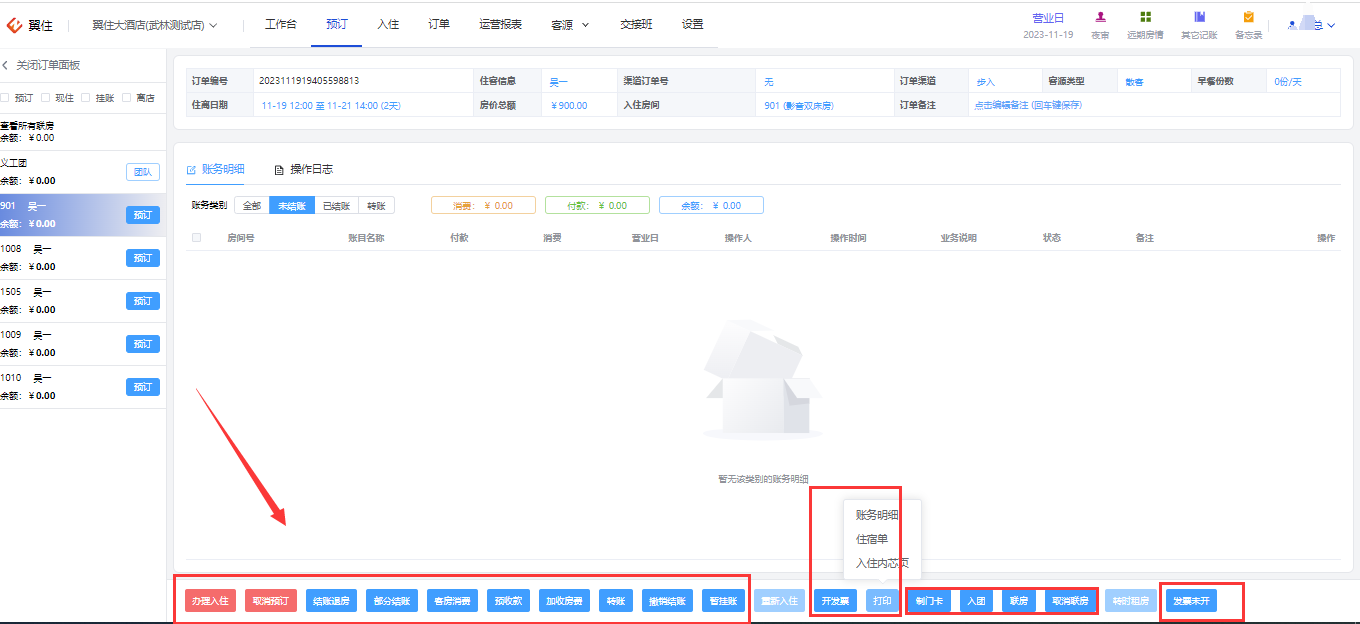Select room 1009 吴一 in the list
The width and height of the screenshot is (1360, 624).
pos(83,344)
